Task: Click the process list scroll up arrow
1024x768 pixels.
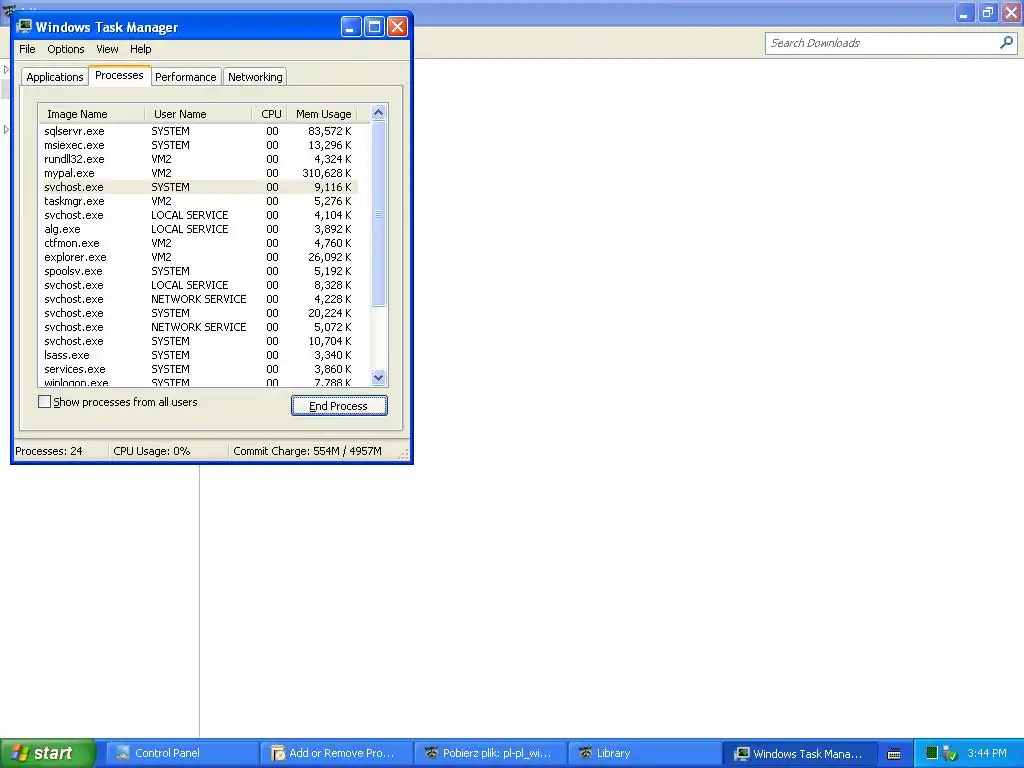Action: [378, 113]
